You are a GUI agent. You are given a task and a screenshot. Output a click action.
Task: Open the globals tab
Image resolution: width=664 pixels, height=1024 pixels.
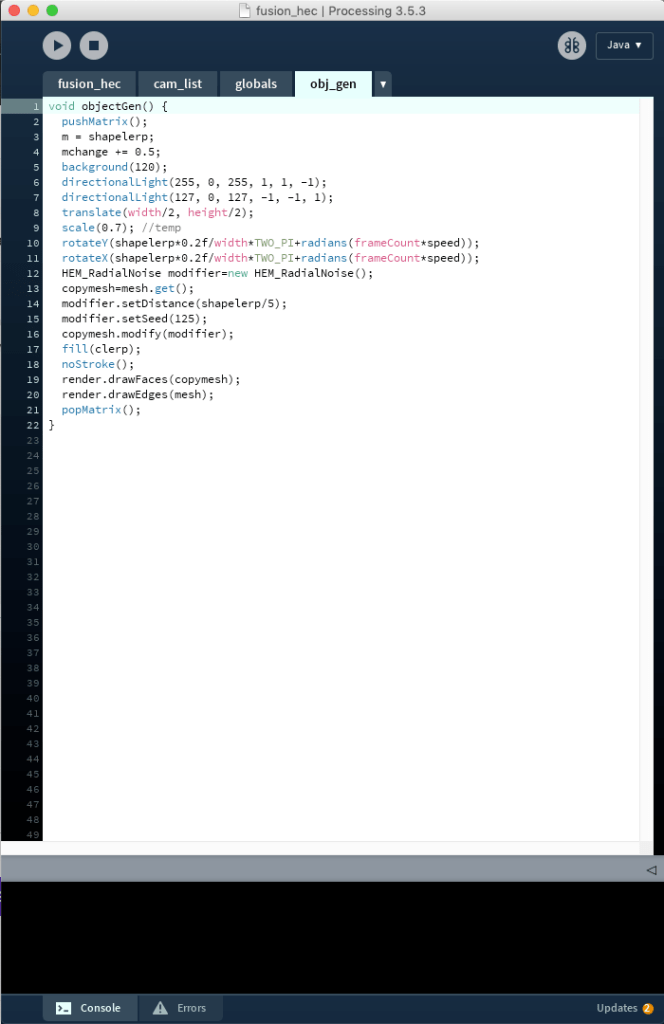point(256,84)
